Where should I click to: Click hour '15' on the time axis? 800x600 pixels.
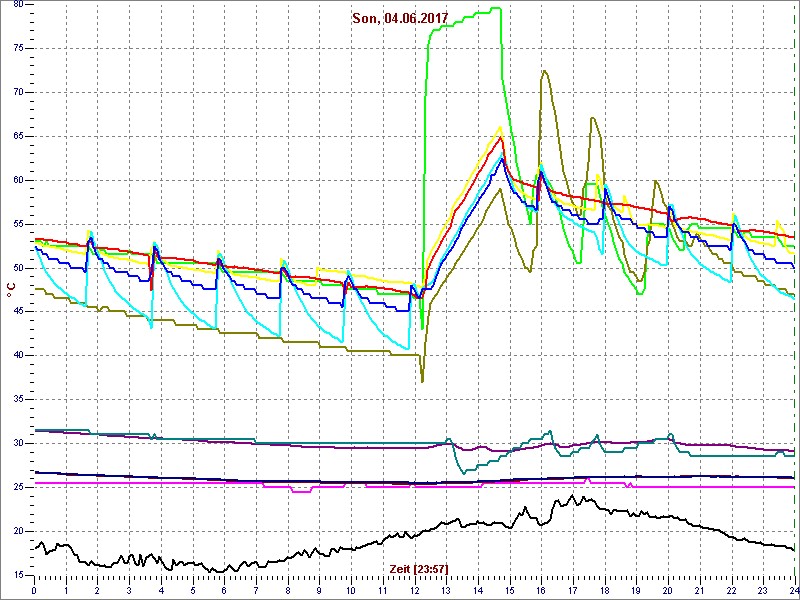point(509,590)
